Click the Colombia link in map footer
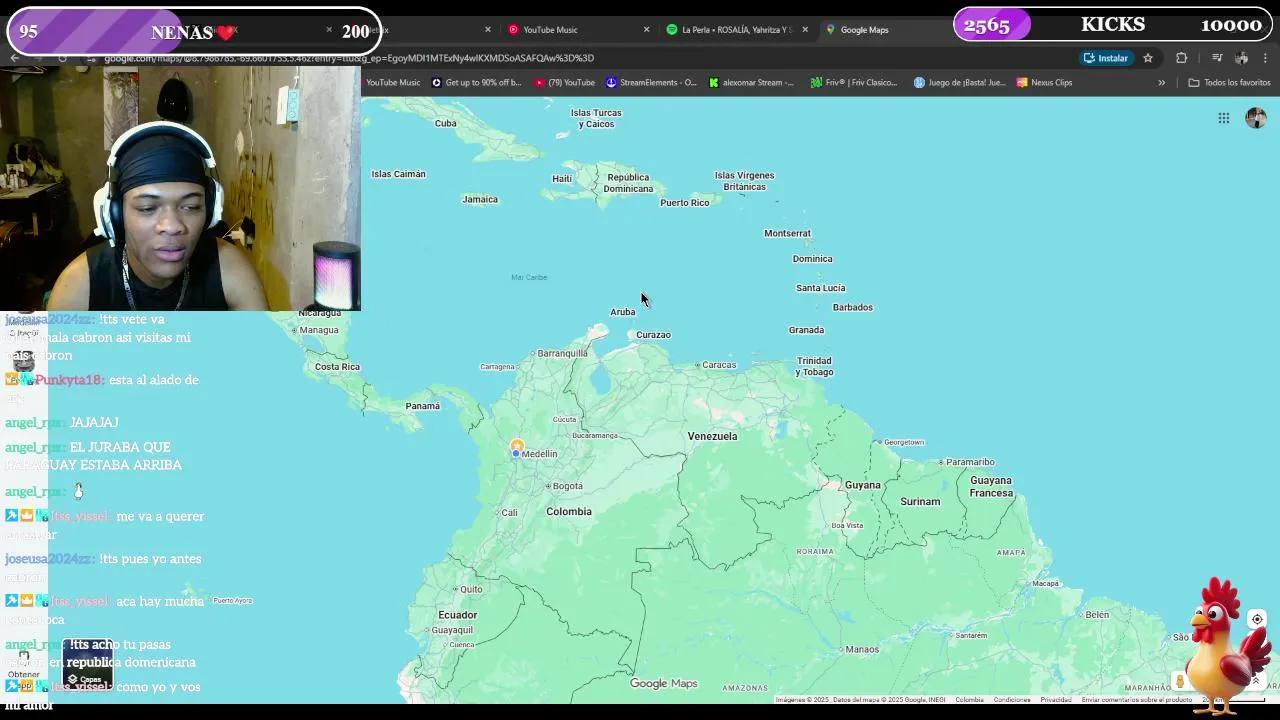 pos(969,700)
